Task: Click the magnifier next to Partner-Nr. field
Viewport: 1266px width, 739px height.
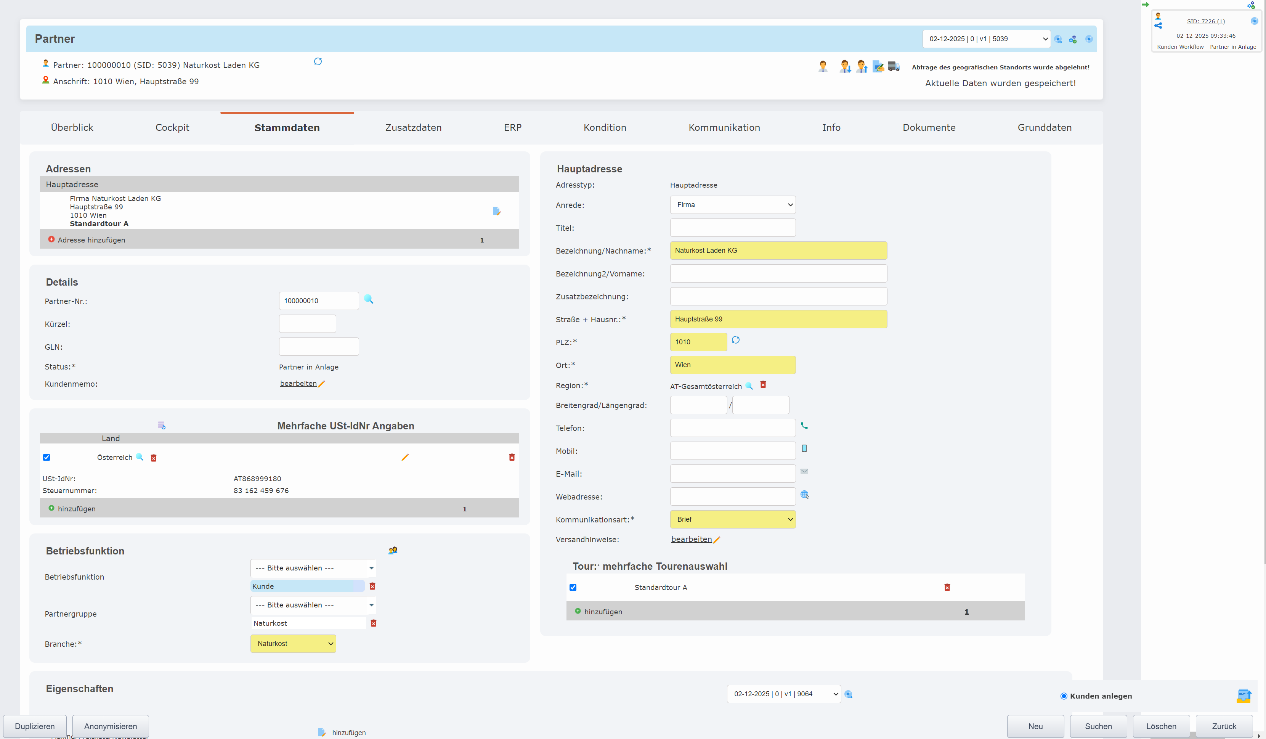Action: coord(368,299)
